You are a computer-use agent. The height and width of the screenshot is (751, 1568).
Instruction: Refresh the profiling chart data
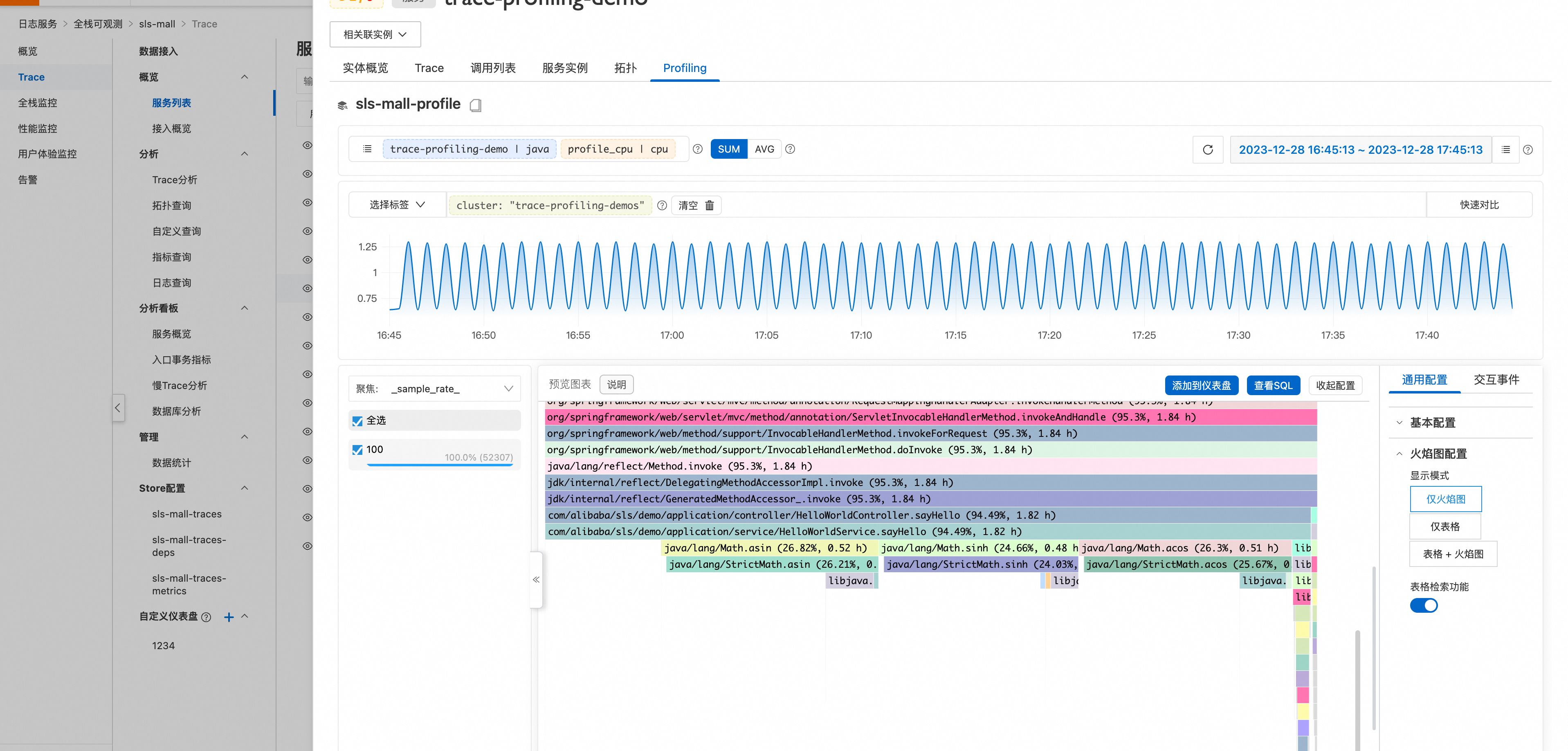(1208, 149)
